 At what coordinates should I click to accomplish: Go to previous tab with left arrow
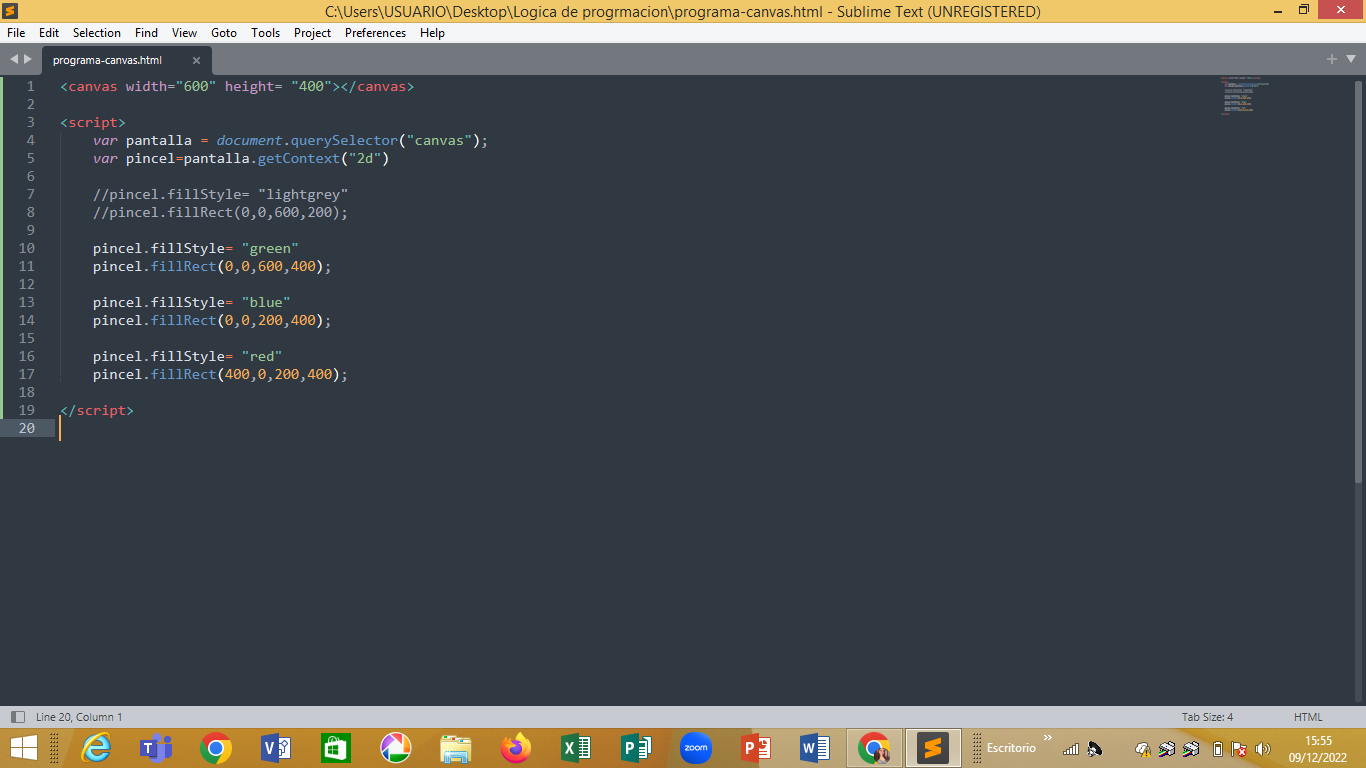(14, 60)
